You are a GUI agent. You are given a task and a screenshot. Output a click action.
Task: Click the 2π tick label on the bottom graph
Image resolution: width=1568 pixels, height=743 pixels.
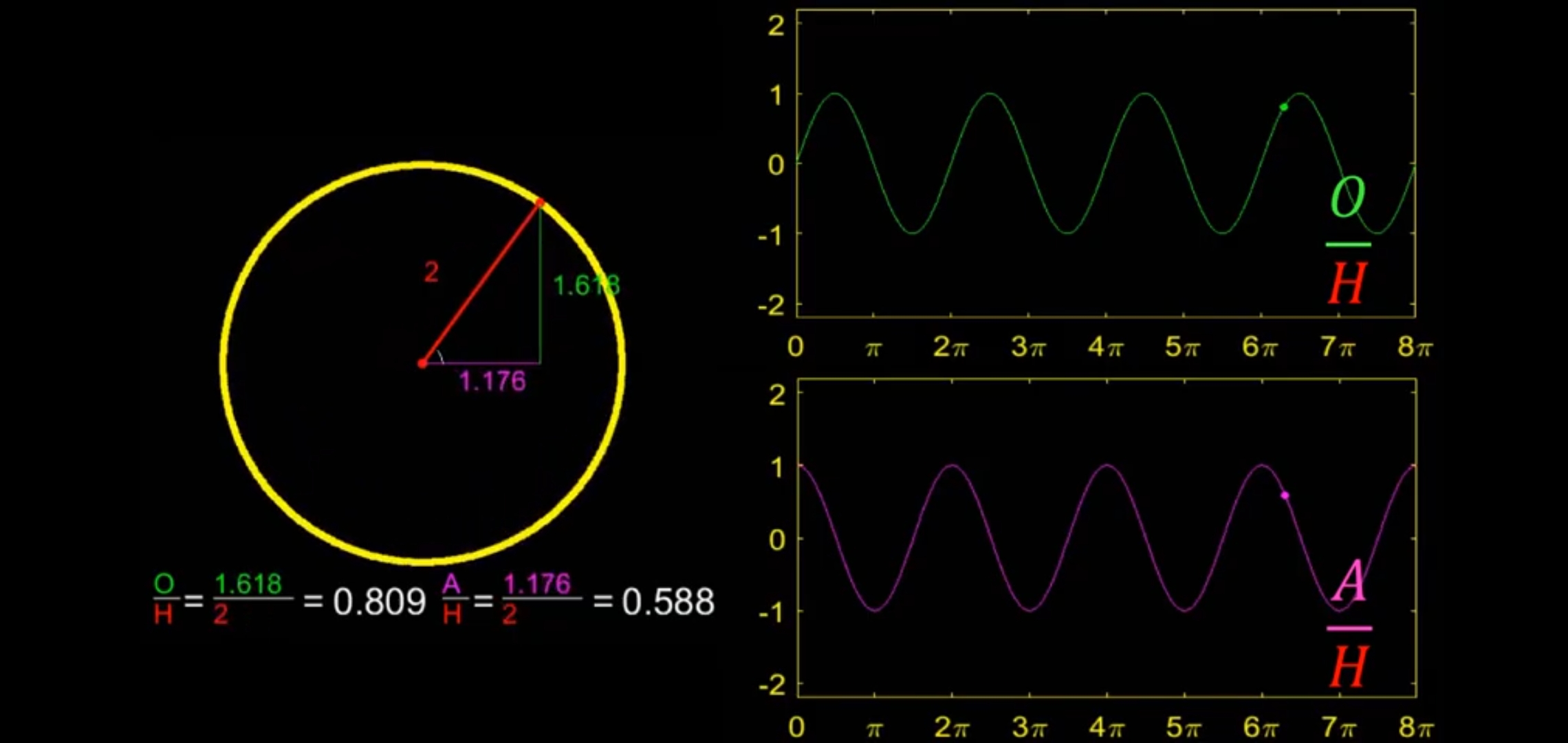click(x=952, y=727)
